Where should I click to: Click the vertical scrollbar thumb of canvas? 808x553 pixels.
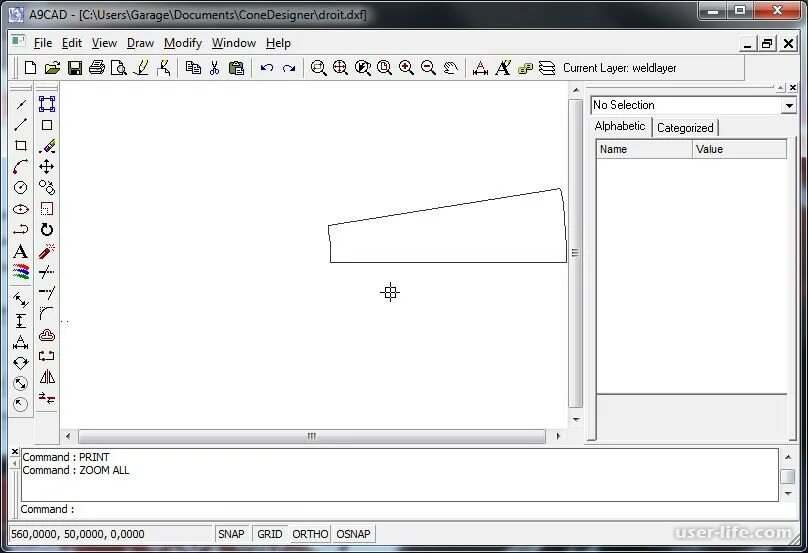click(x=575, y=253)
